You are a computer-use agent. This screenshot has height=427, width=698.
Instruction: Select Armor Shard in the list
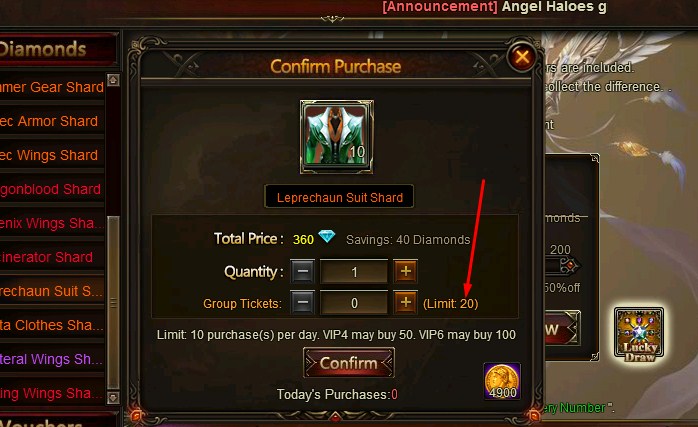[49, 121]
